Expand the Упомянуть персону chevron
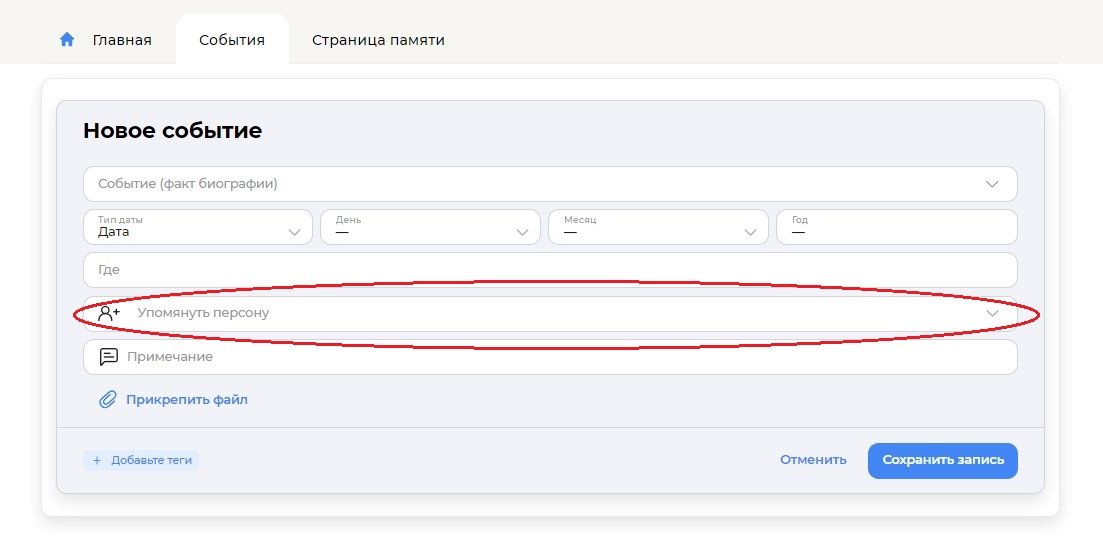The image size is (1103, 555). point(992,313)
